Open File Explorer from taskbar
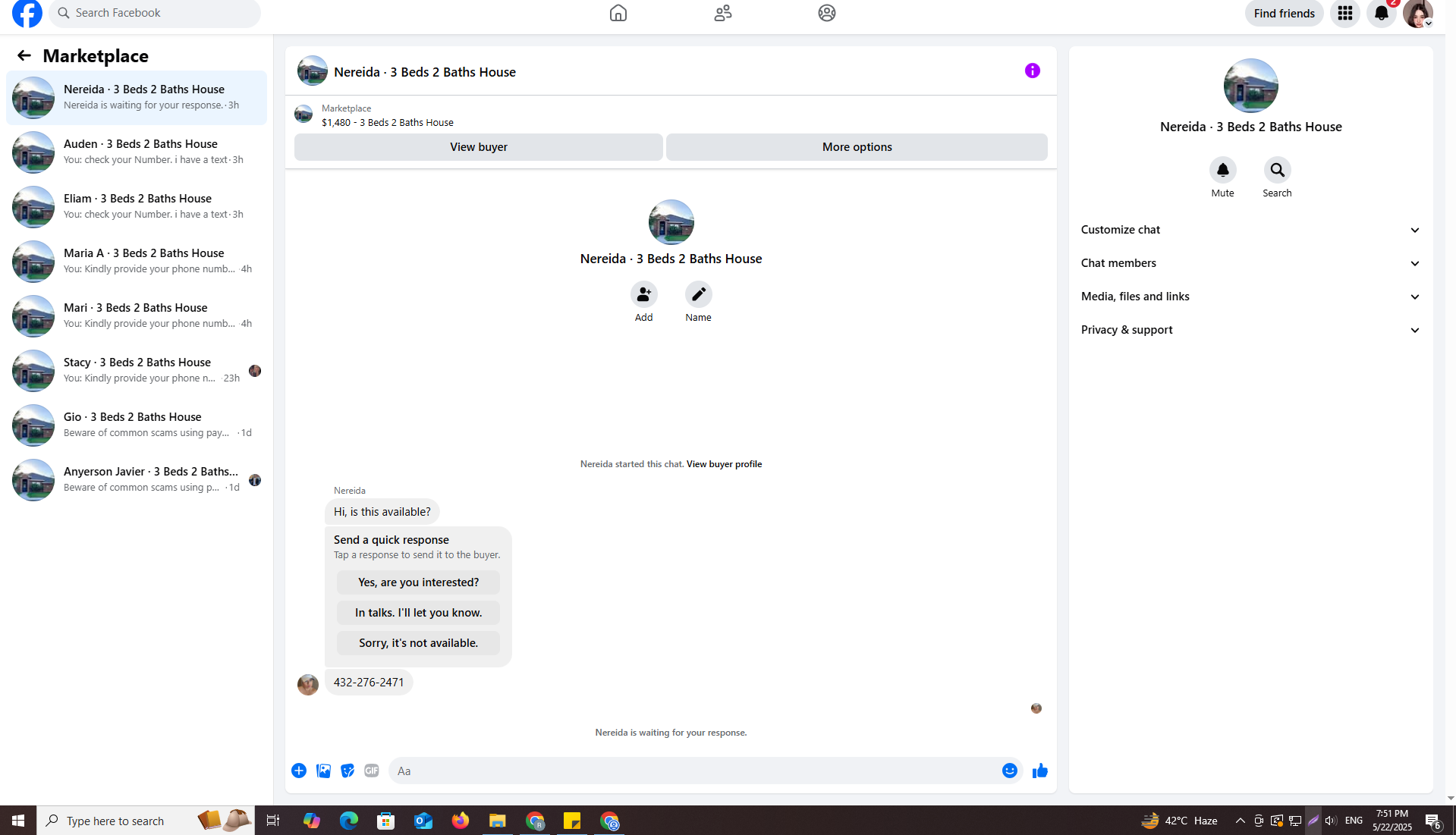 498,821
